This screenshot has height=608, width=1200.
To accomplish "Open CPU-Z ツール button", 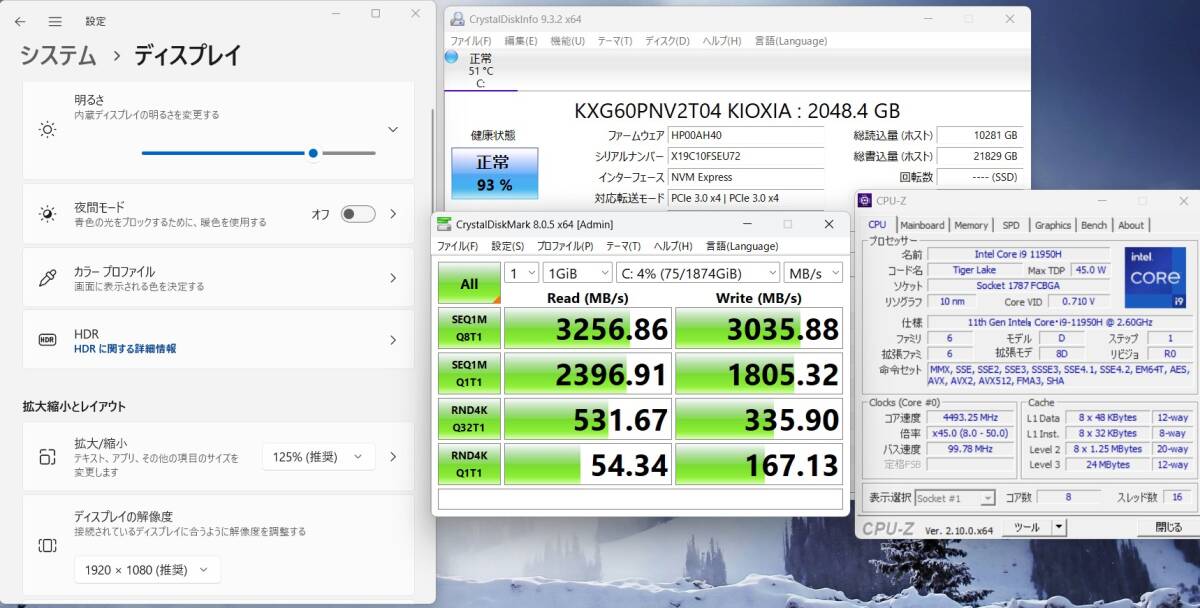I will pyautogui.click(x=1026, y=527).
